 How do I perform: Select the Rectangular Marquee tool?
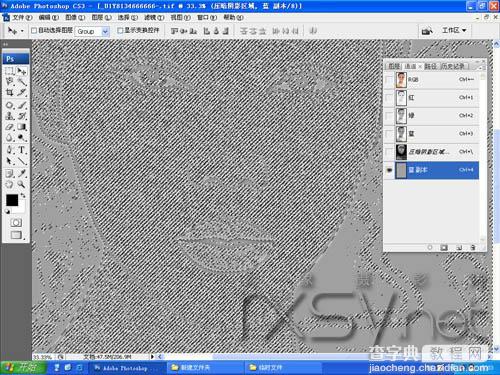pos(9,71)
